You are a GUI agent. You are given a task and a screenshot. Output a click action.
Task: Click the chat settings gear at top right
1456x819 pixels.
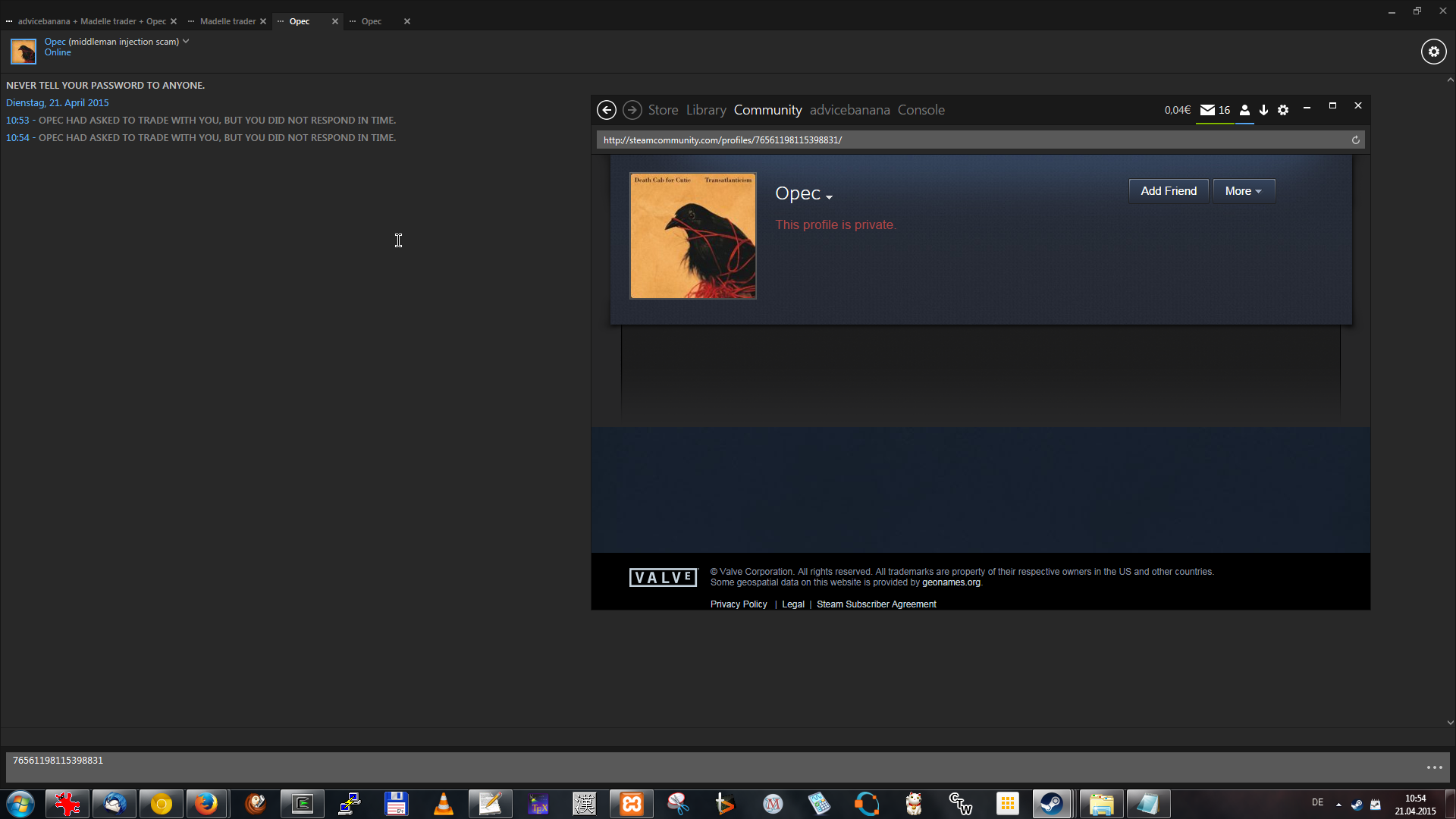pyautogui.click(x=1433, y=52)
